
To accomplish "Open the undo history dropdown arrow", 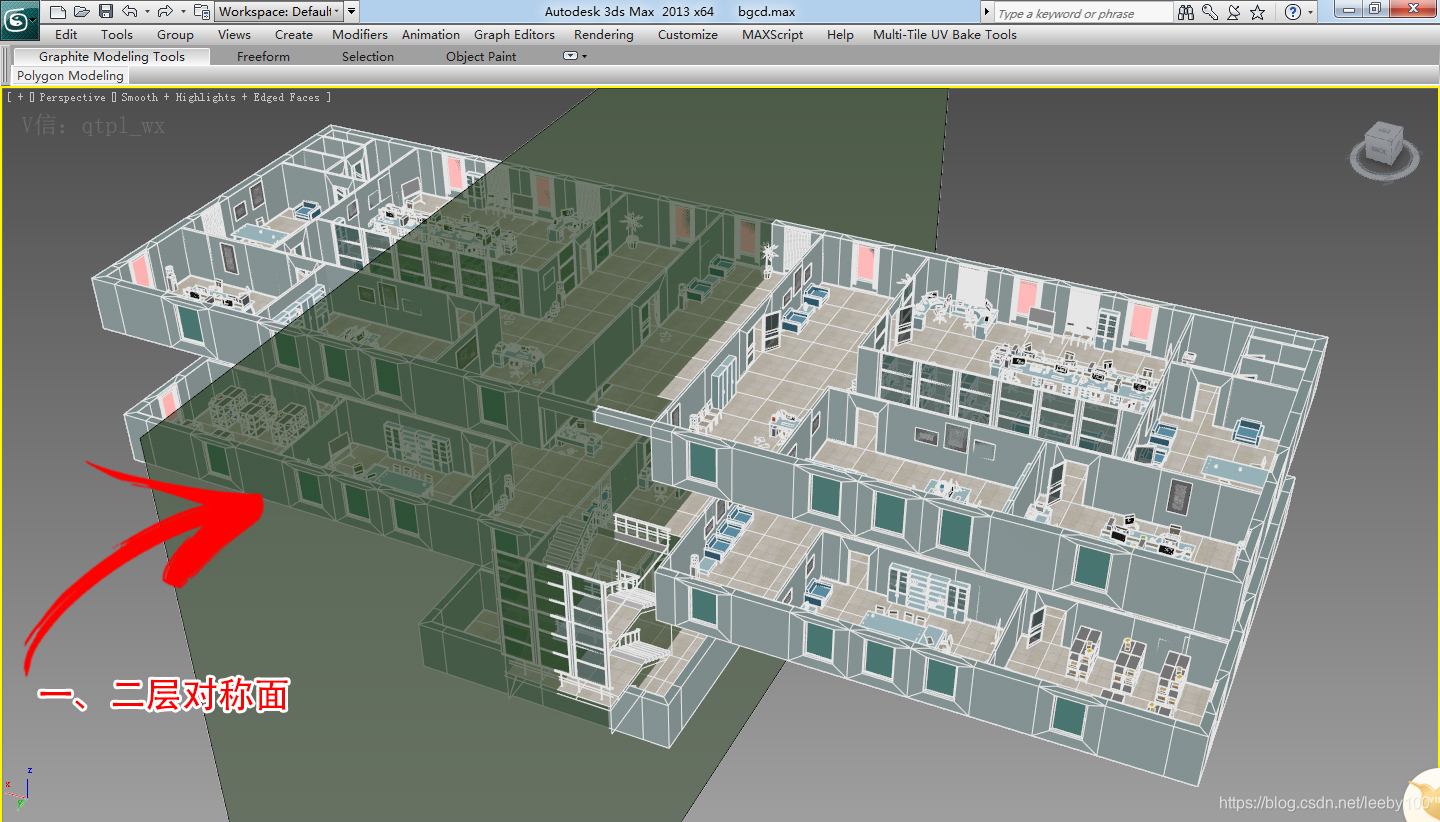I will point(147,12).
